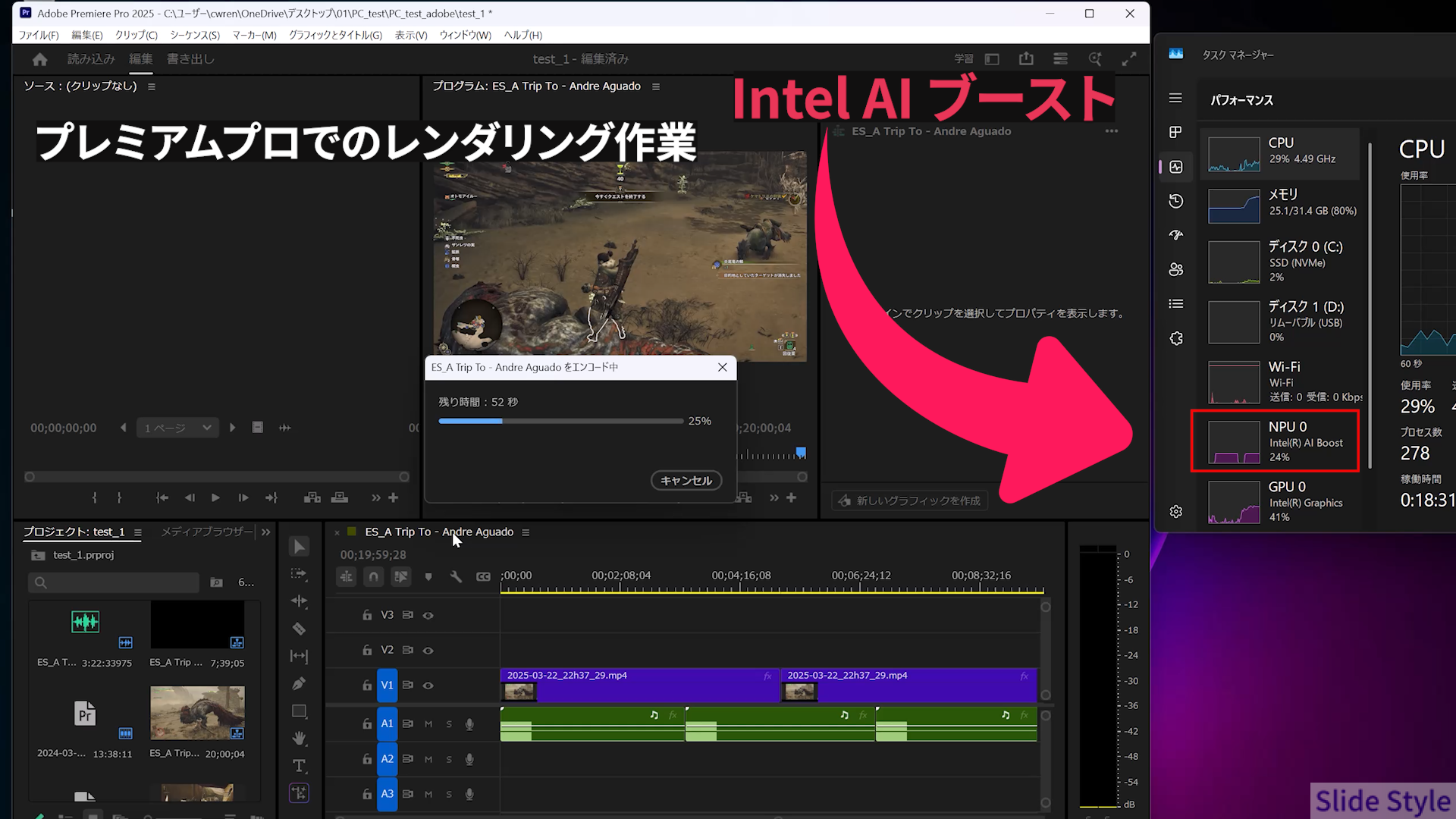Viewport: 1456px width, 819px height.
Task: Switch to the 書き出し workspace tab
Action: pos(190,59)
